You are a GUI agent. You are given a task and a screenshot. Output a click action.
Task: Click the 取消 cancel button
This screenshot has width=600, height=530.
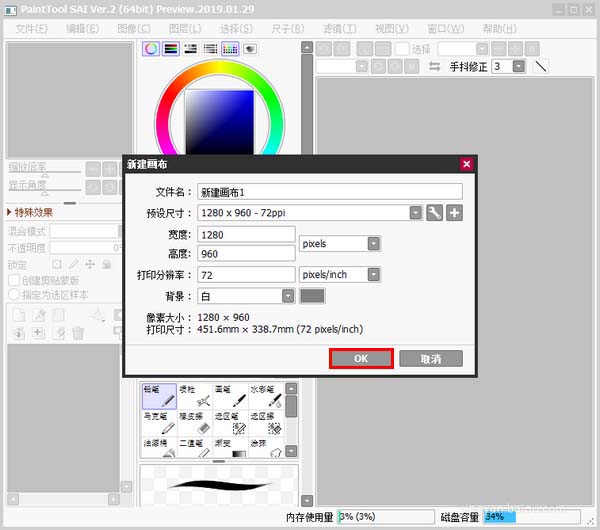click(431, 359)
